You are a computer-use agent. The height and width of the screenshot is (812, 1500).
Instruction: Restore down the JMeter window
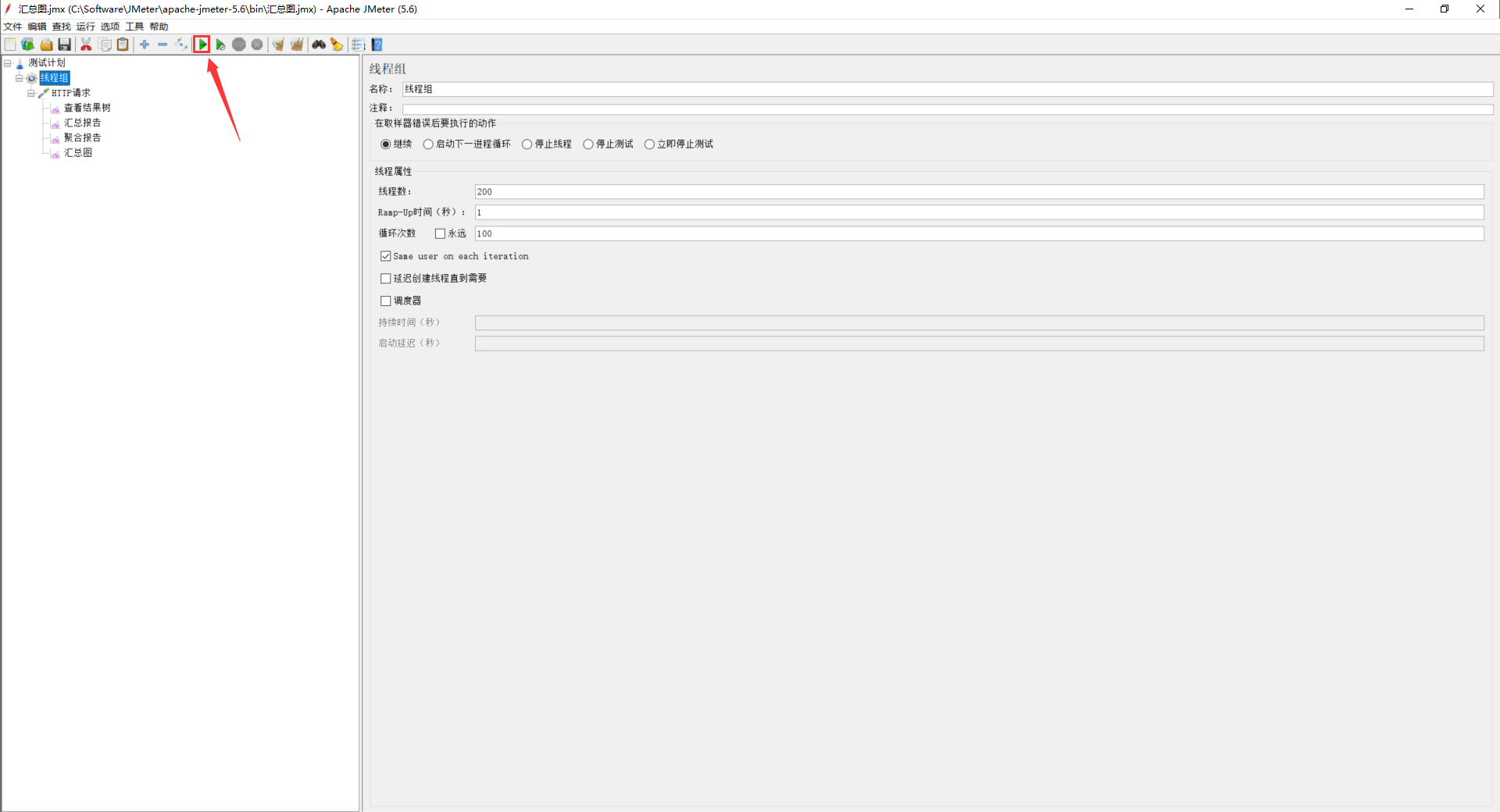click(1445, 9)
